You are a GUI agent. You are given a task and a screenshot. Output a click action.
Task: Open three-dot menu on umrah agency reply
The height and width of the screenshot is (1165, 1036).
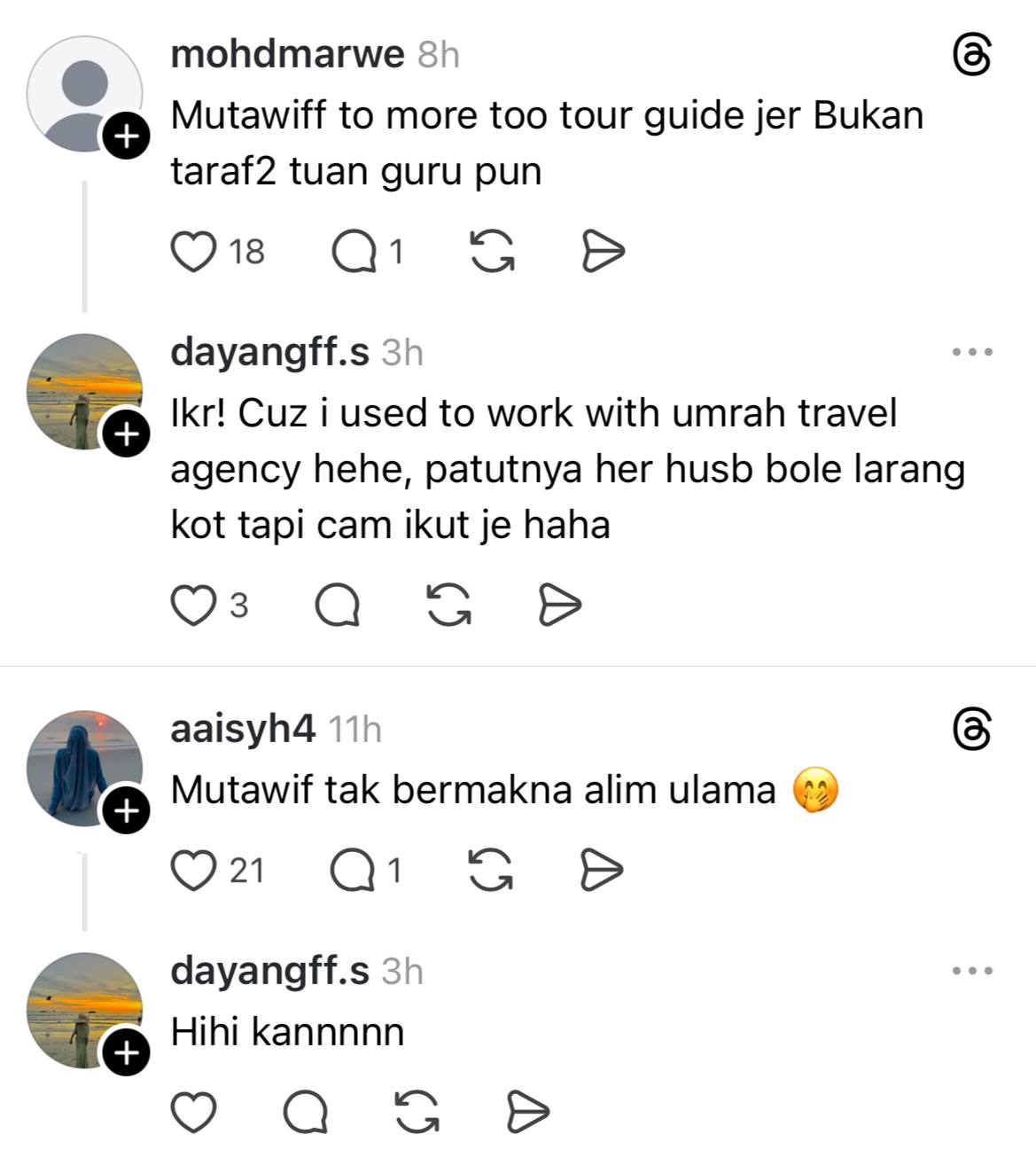[972, 352]
